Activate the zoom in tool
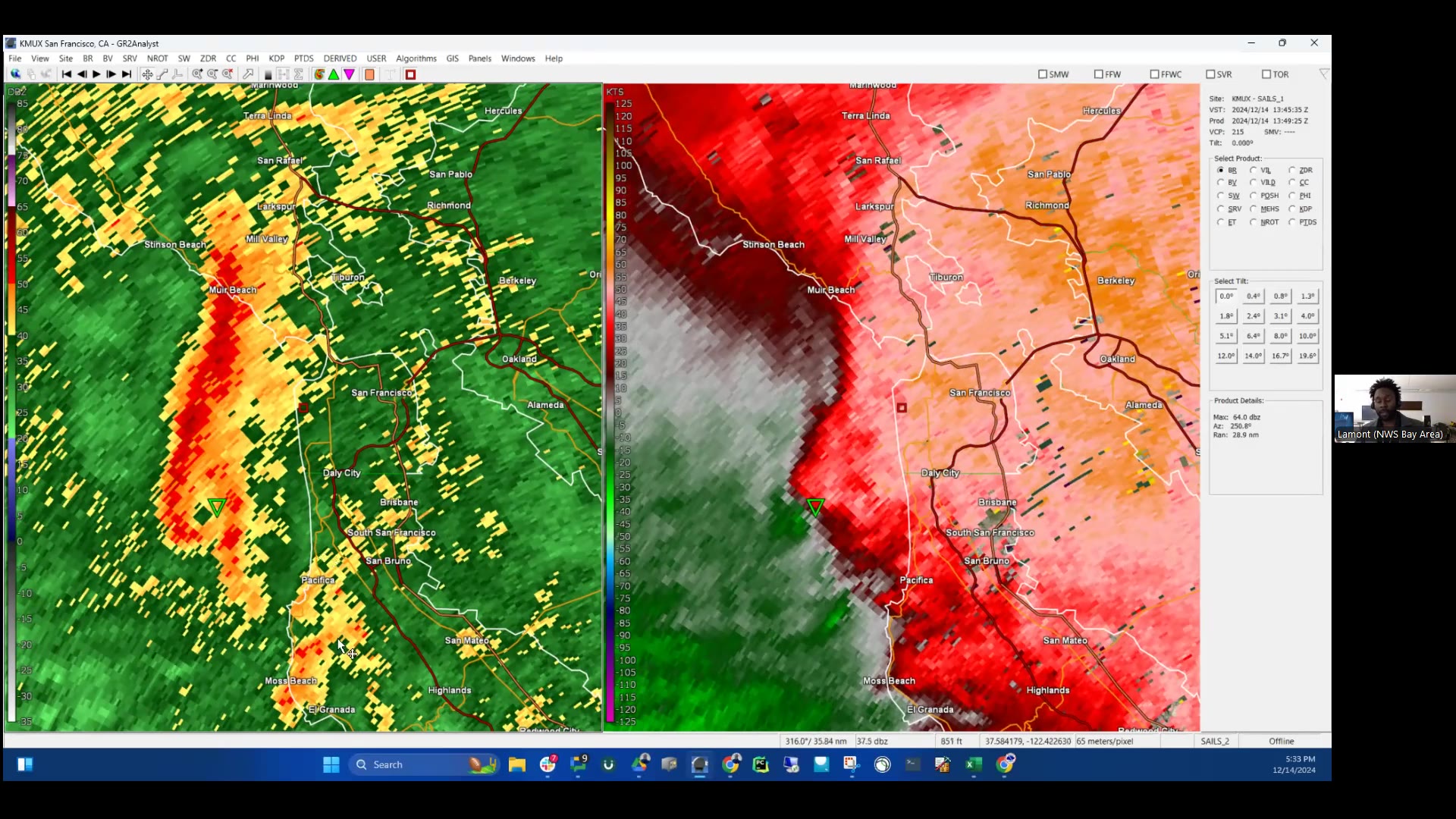The image size is (1456, 819). point(197,74)
